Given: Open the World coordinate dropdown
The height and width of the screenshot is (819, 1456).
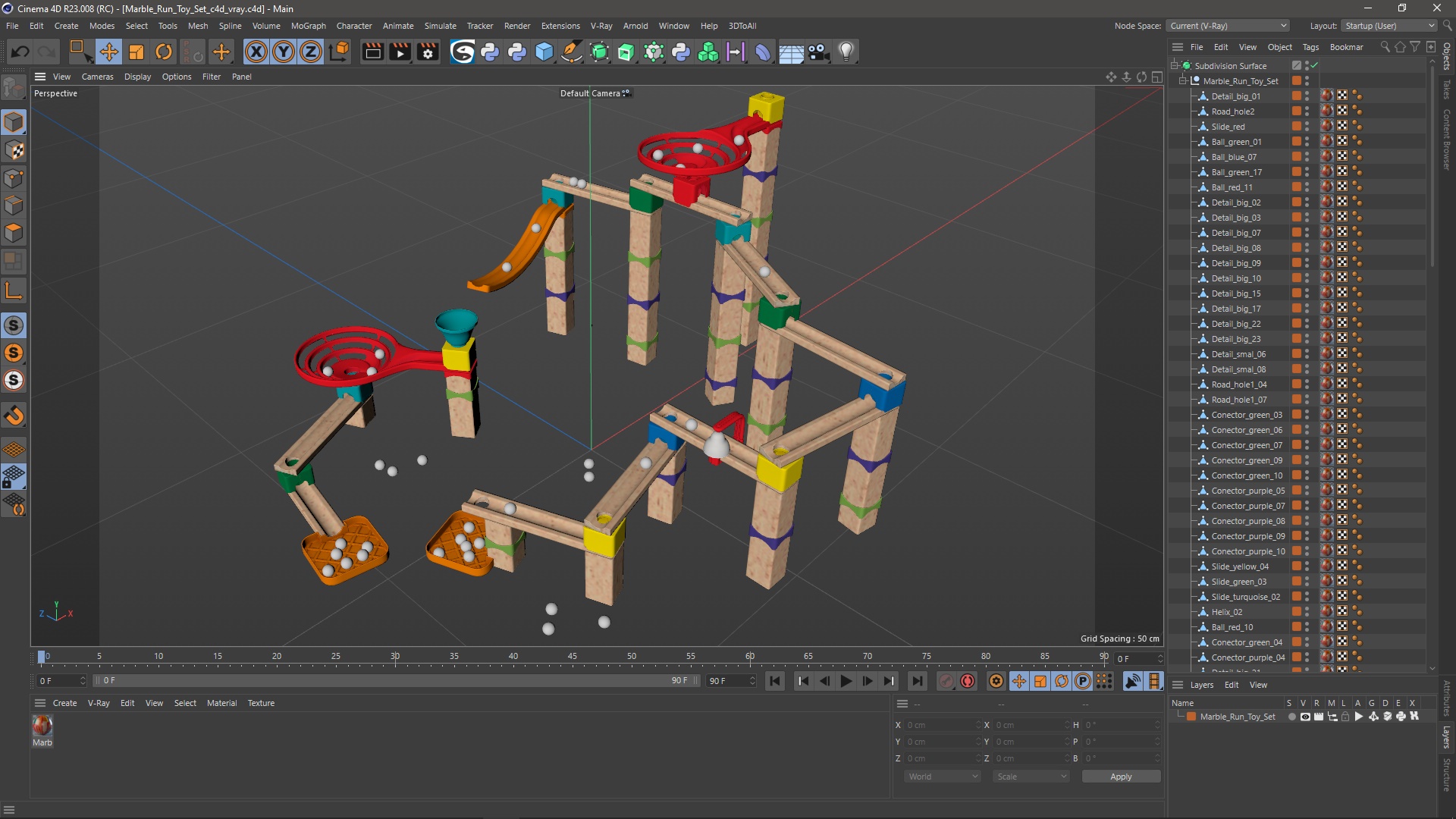Looking at the screenshot, I should tap(943, 777).
